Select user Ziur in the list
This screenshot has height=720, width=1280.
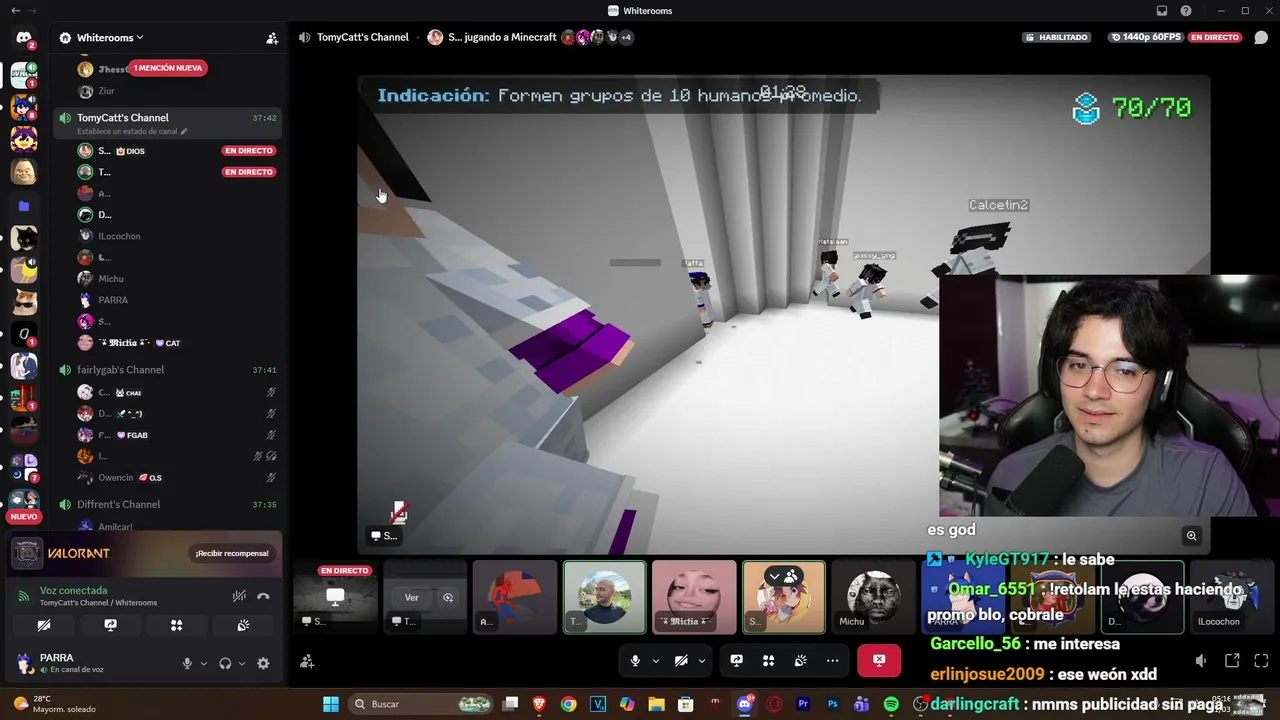point(106,91)
